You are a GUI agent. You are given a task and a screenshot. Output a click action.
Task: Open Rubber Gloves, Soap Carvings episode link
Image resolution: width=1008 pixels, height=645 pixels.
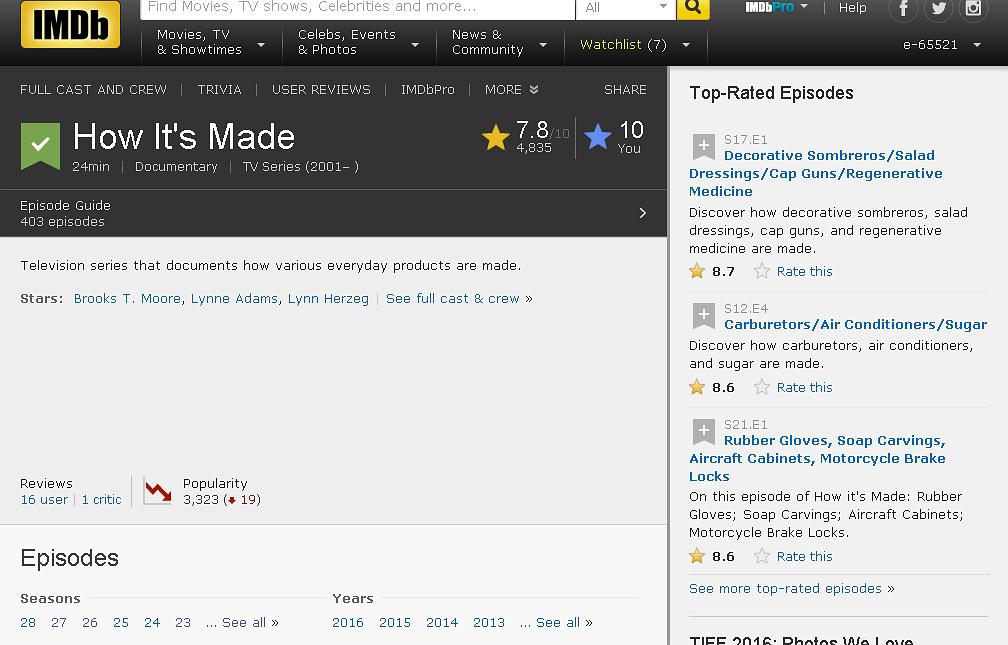click(817, 459)
